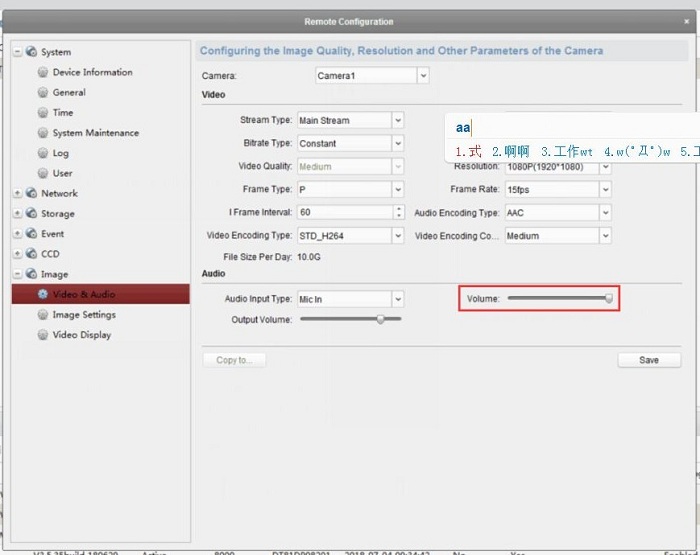Screen dimensions: 700x555
Task: Click the User gear icon
Action: pyautogui.click(x=43, y=173)
